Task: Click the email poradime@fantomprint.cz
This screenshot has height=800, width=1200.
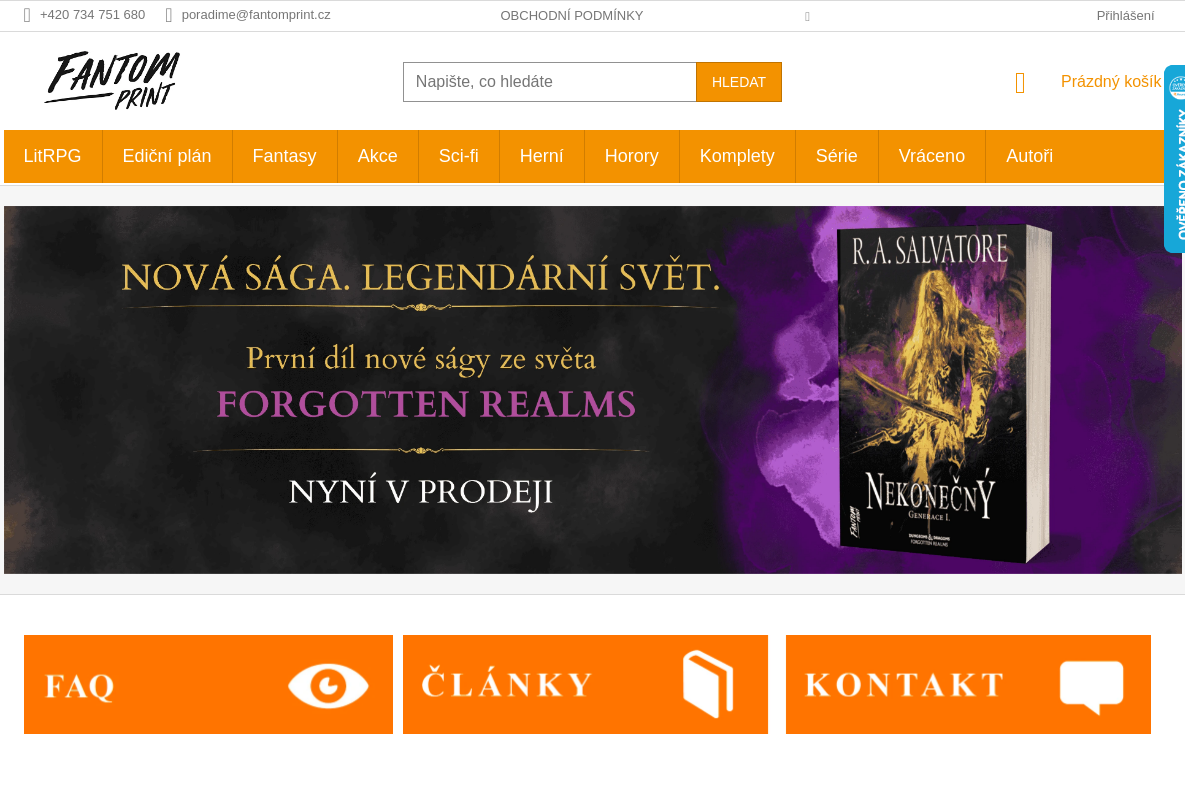Action: pos(256,15)
